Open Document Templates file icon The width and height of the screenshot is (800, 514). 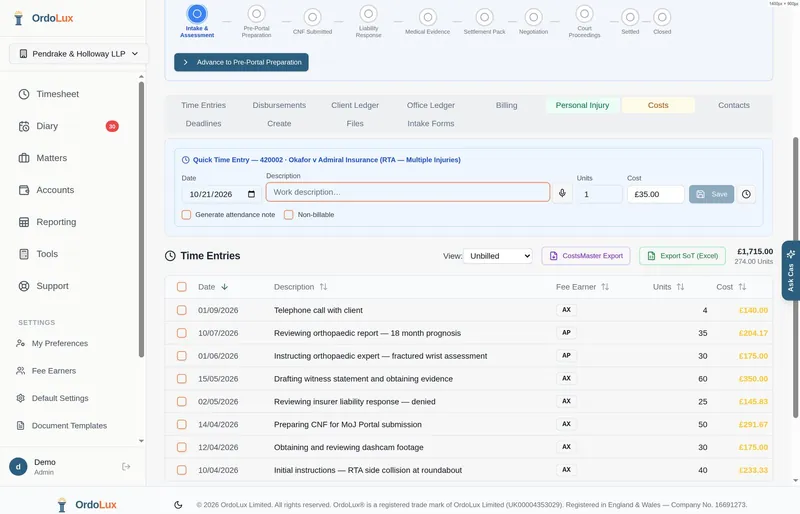click(20, 426)
